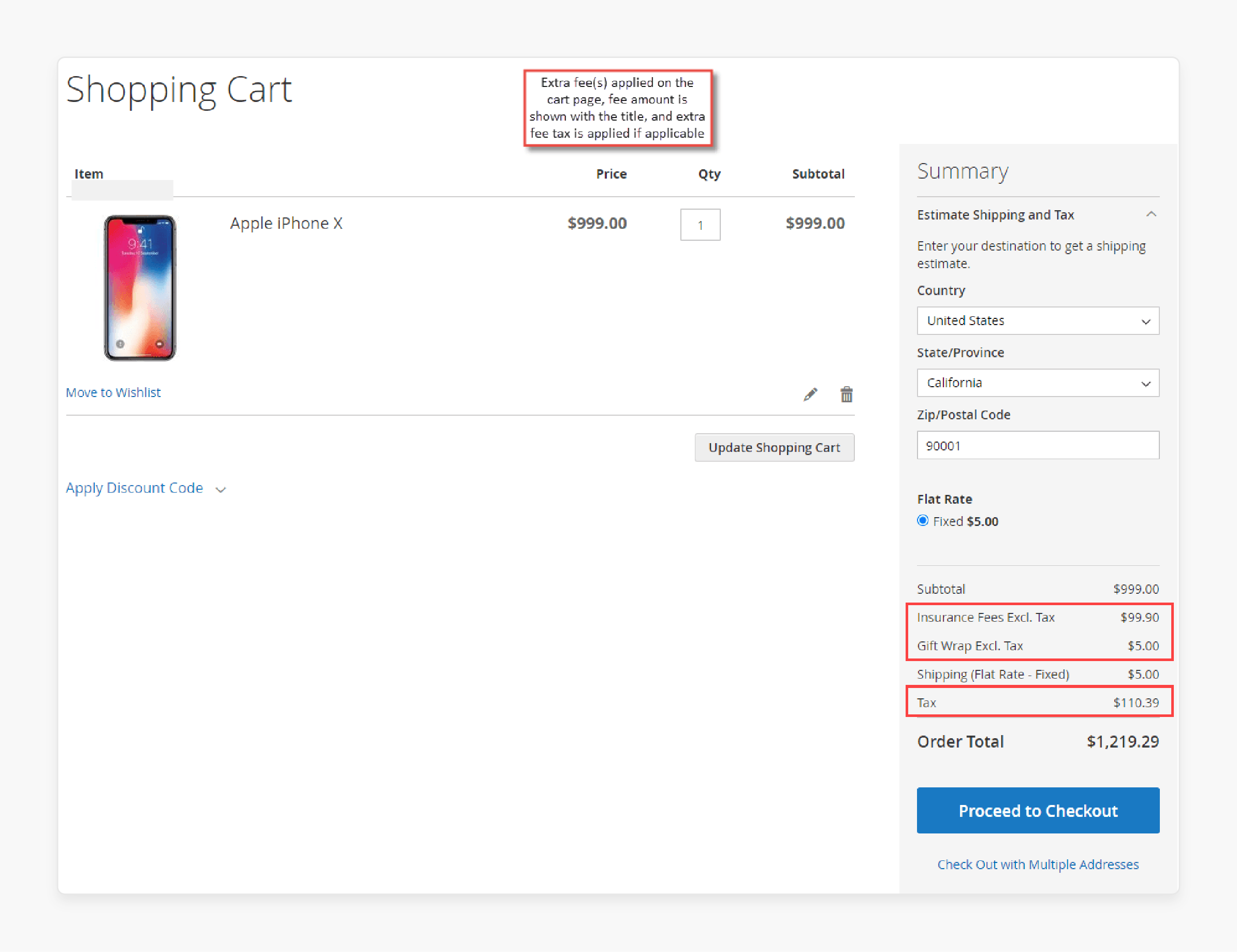The height and width of the screenshot is (952, 1237).
Task: Select the Gift Wrap Excl. Tax value $5.00
Action: coord(1143,646)
